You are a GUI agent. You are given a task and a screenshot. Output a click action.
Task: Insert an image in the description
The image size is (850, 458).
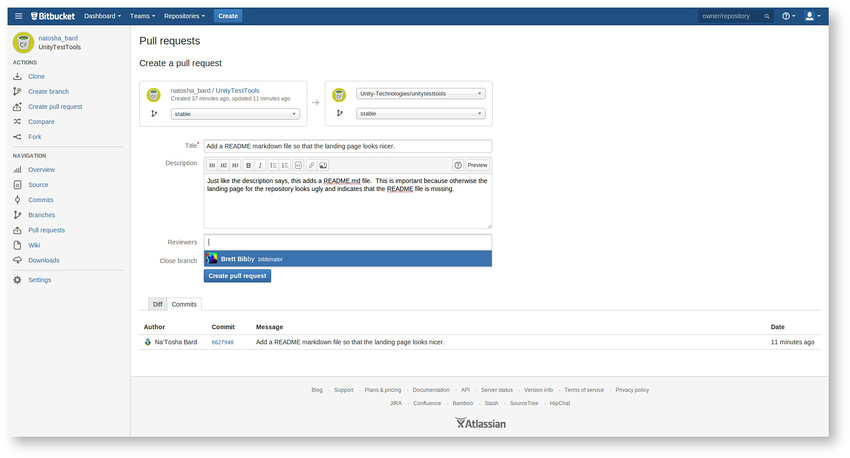coord(323,165)
